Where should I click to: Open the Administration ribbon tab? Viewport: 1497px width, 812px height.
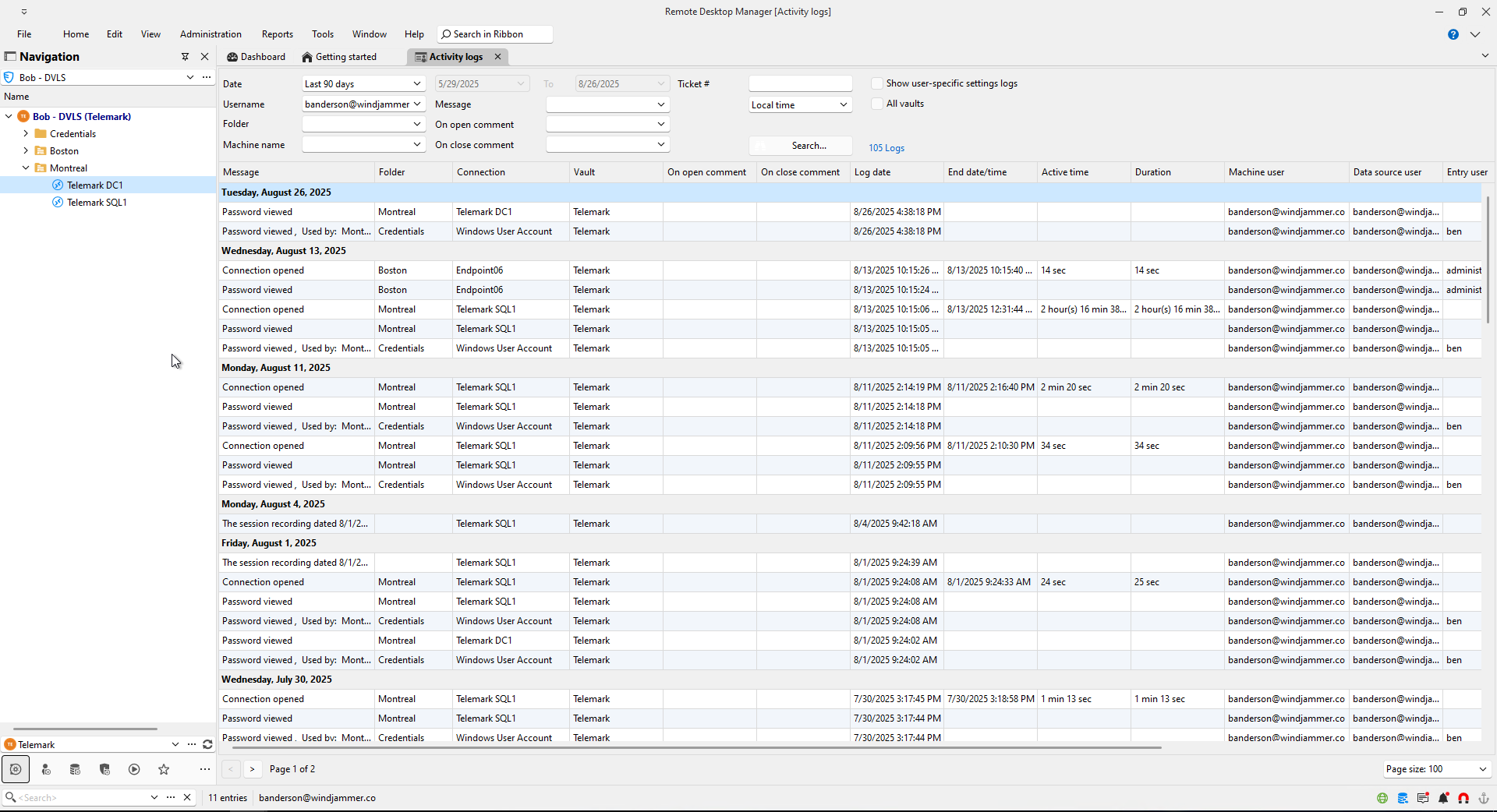click(x=211, y=34)
